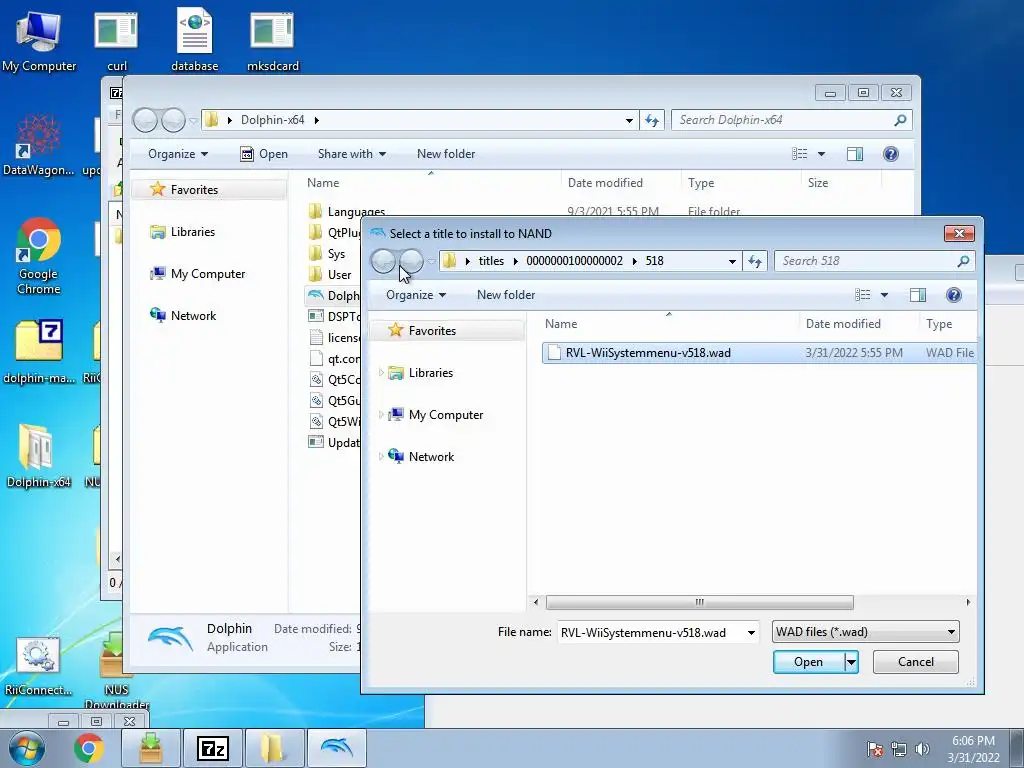Click help icon in NAND dialog
The height and width of the screenshot is (768, 1024).
pyautogui.click(x=953, y=295)
